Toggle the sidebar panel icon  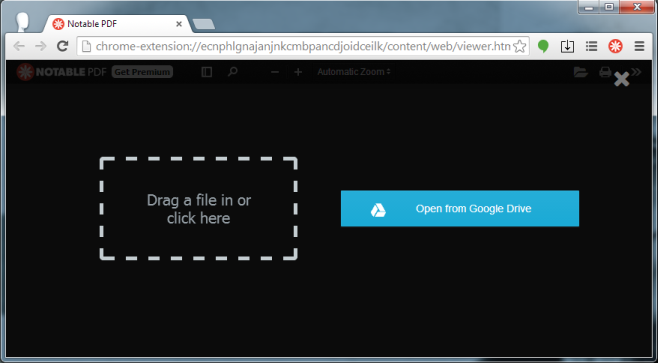coord(206,72)
